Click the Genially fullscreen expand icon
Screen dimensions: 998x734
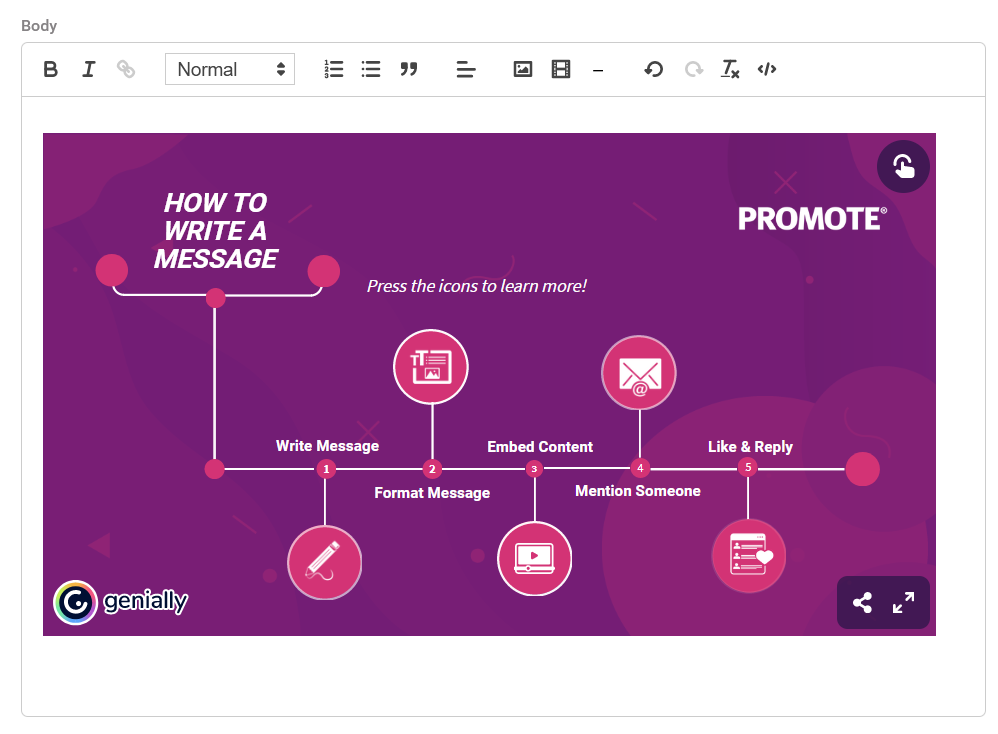click(x=904, y=603)
